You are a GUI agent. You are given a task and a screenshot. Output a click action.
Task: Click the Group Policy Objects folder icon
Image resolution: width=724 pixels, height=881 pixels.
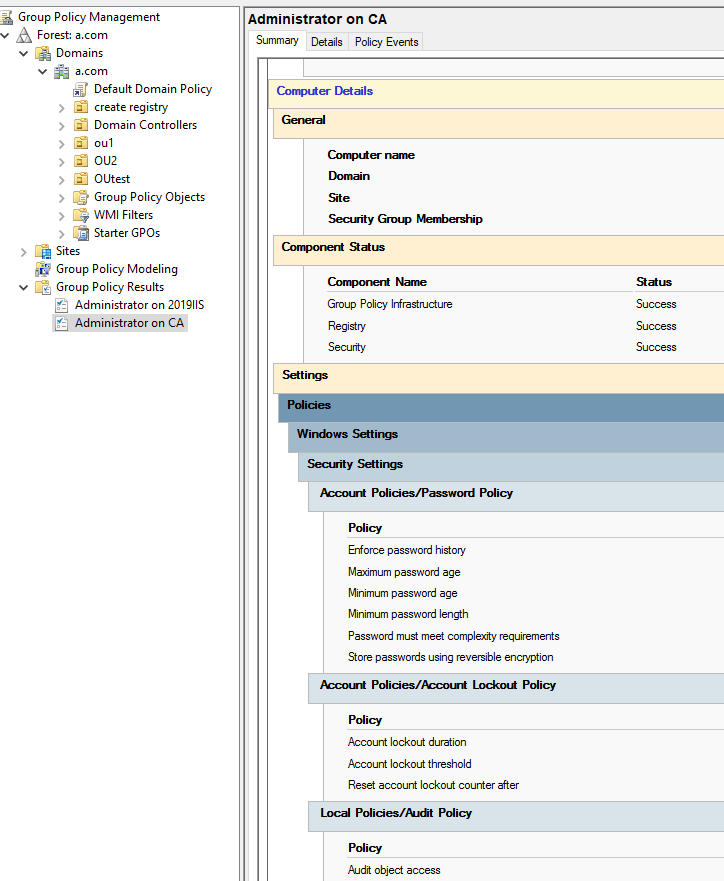point(81,197)
